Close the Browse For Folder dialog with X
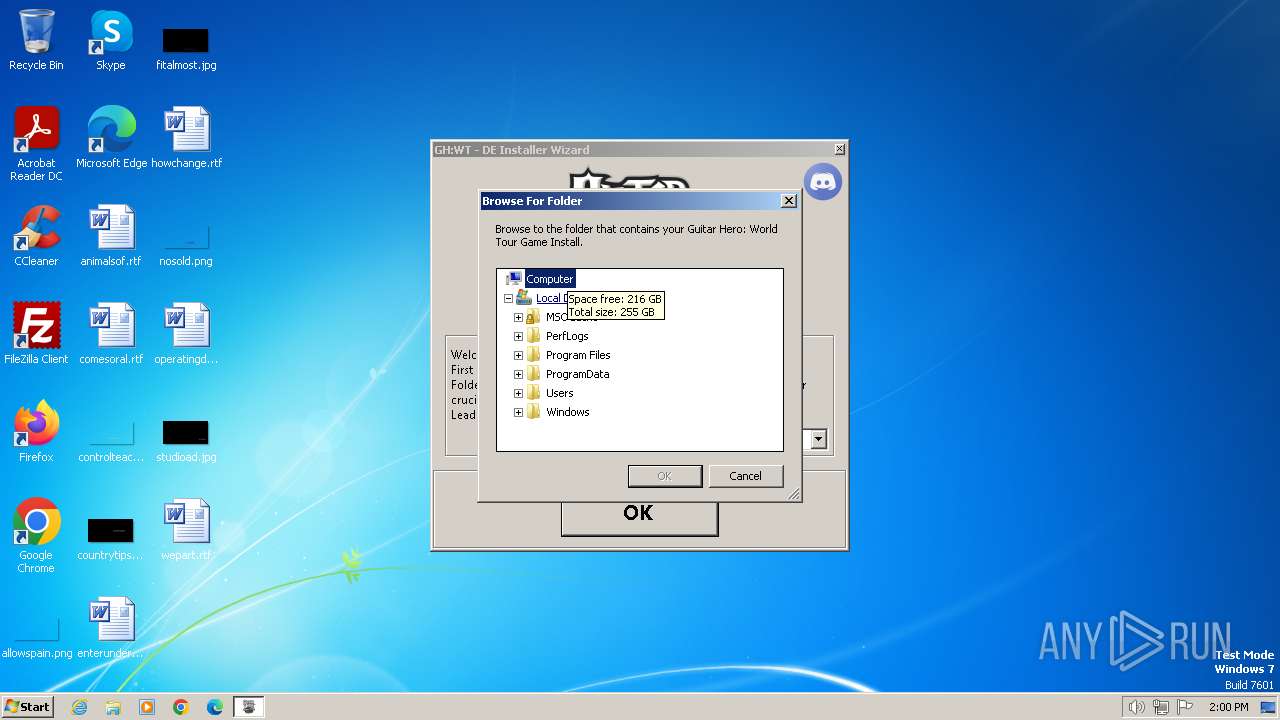 pyautogui.click(x=788, y=201)
